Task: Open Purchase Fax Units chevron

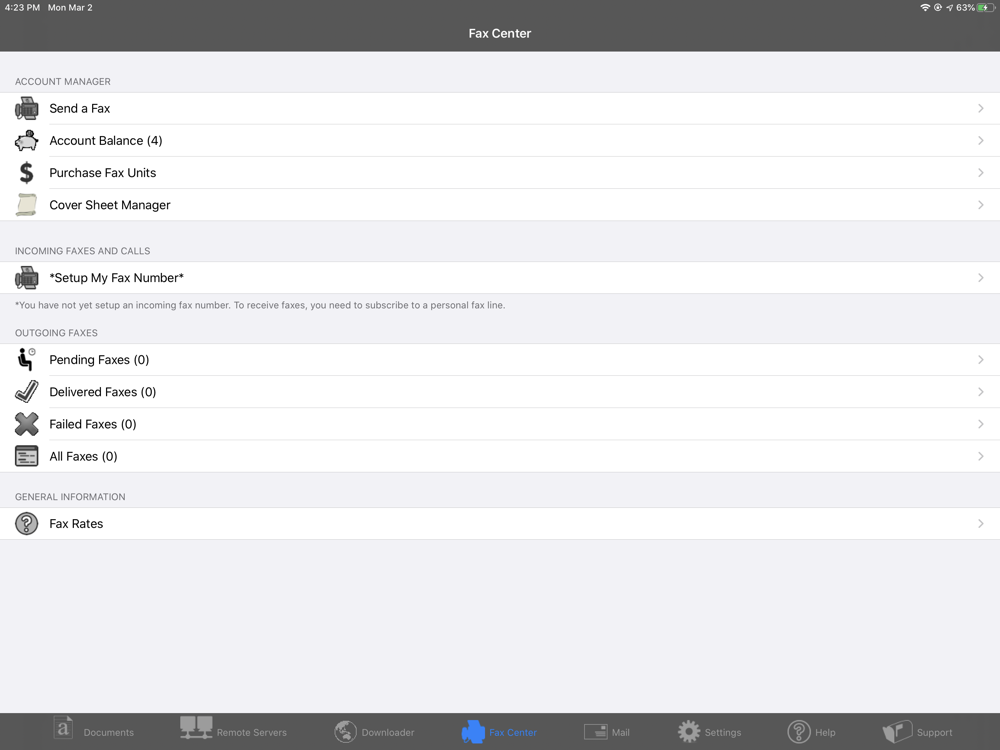Action: point(981,173)
